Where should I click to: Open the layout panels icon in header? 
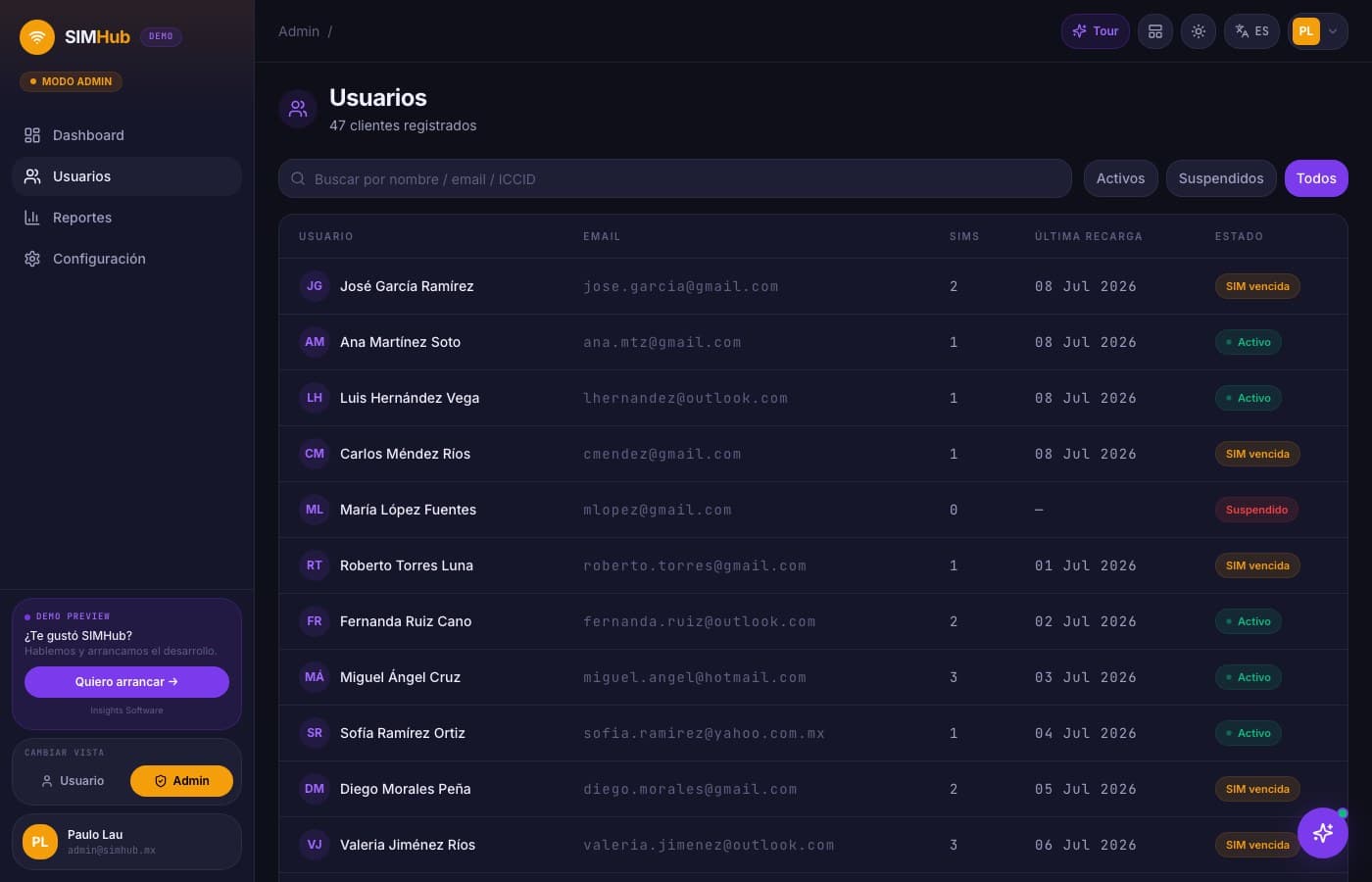[x=1155, y=31]
